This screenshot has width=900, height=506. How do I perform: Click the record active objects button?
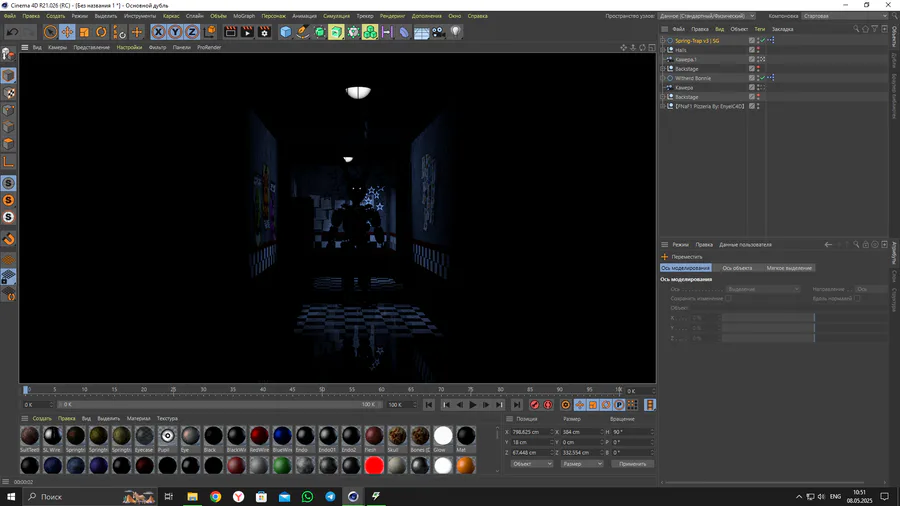tap(534, 405)
